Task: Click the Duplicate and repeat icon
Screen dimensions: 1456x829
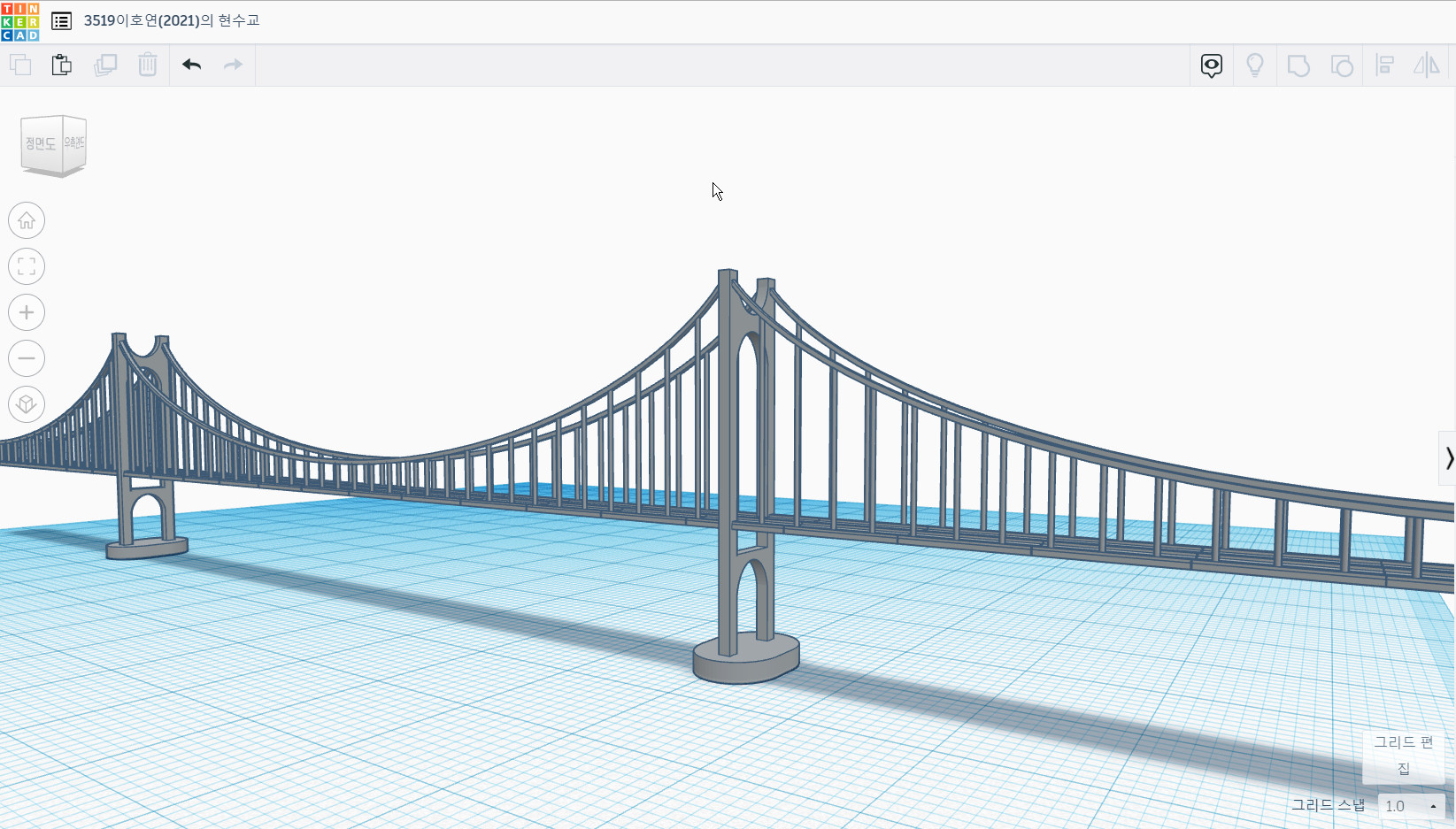Action: (x=105, y=65)
